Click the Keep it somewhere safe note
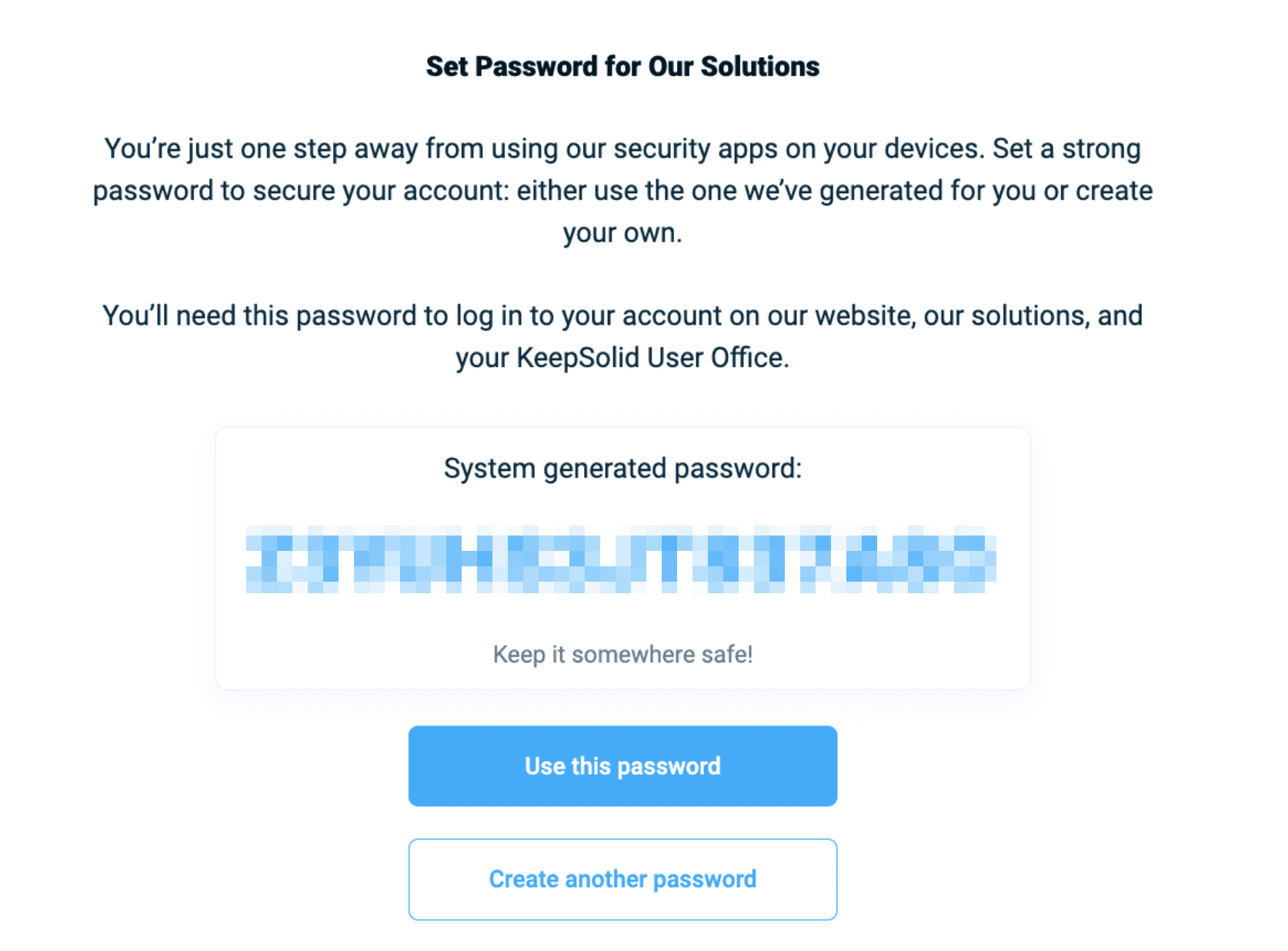Viewport: 1288px width, 951px height. [x=622, y=655]
